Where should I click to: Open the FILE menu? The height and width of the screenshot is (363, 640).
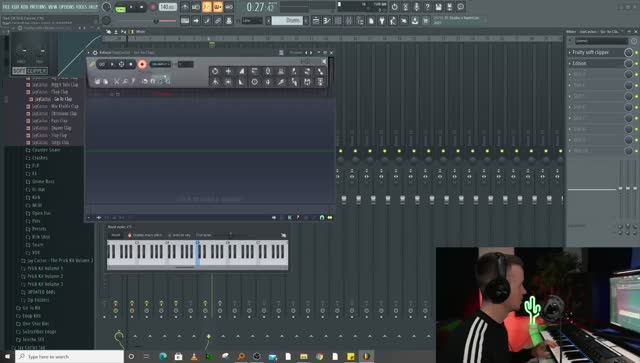tap(6, 7)
